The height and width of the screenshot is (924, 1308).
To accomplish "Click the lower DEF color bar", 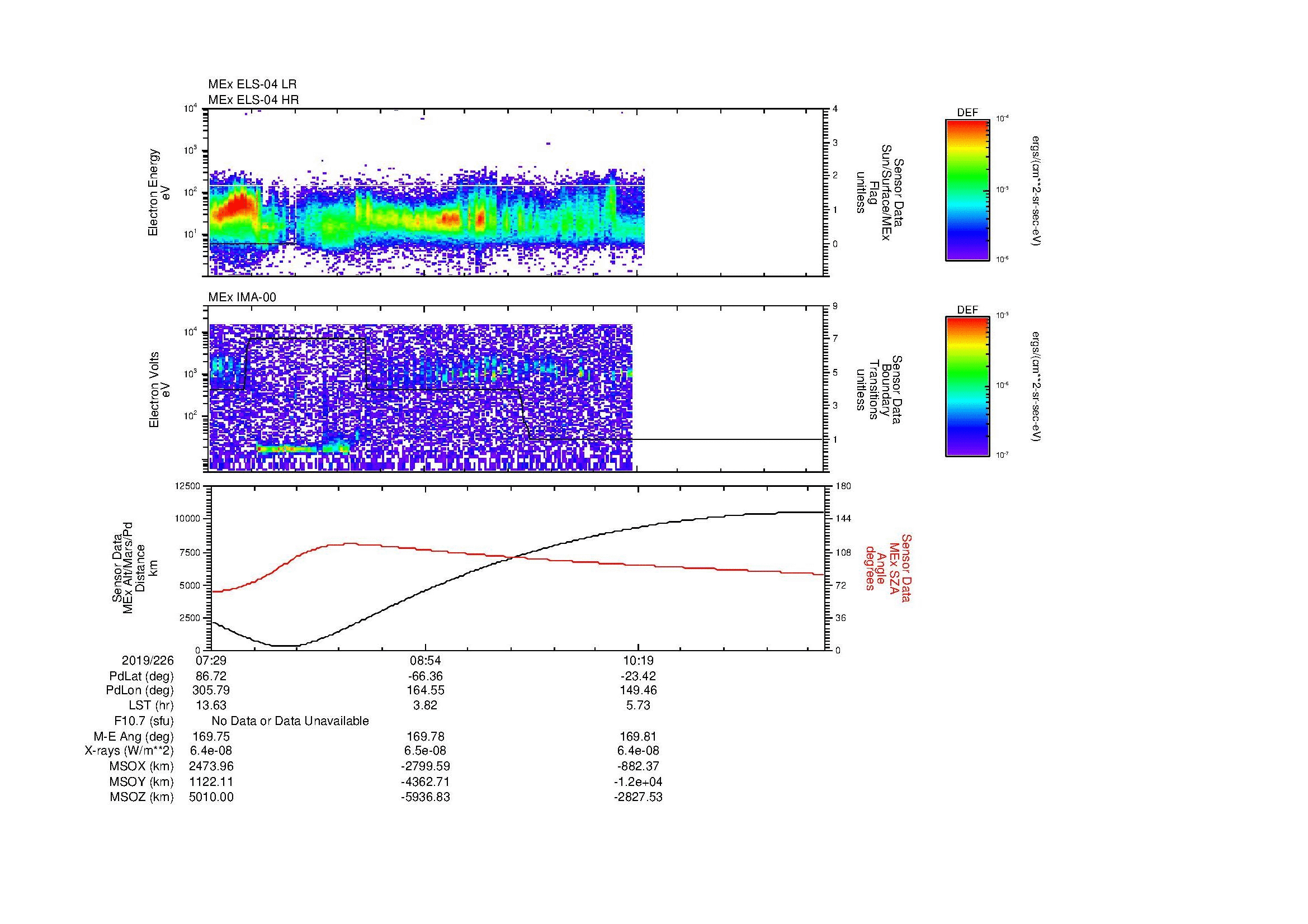I will tap(967, 387).
